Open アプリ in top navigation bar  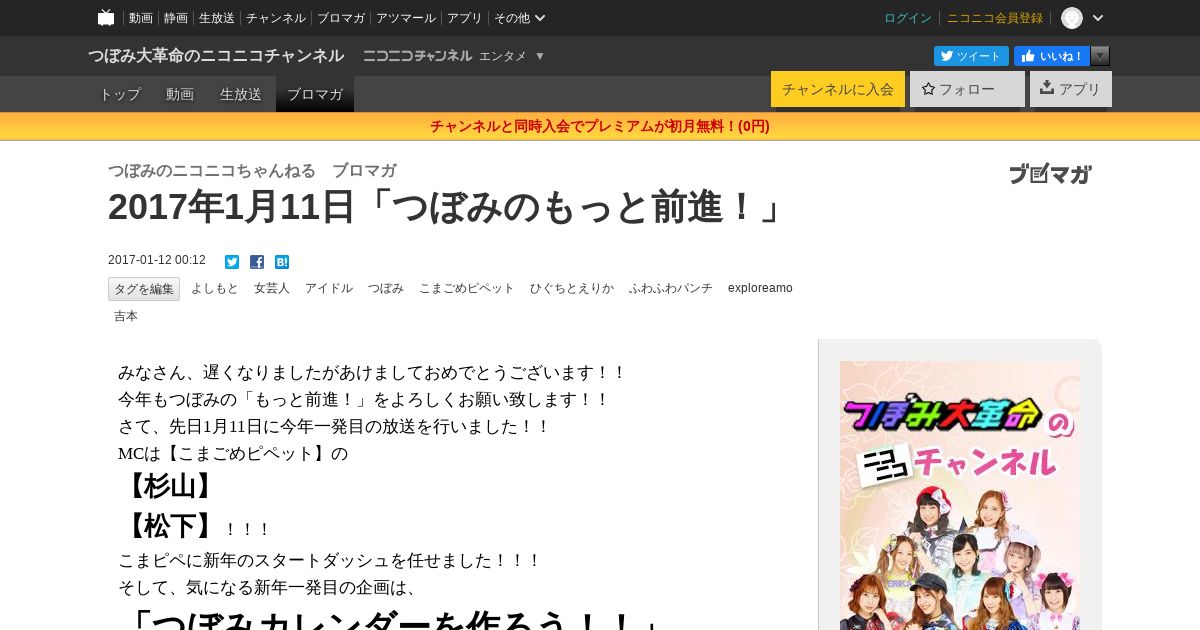[x=465, y=18]
